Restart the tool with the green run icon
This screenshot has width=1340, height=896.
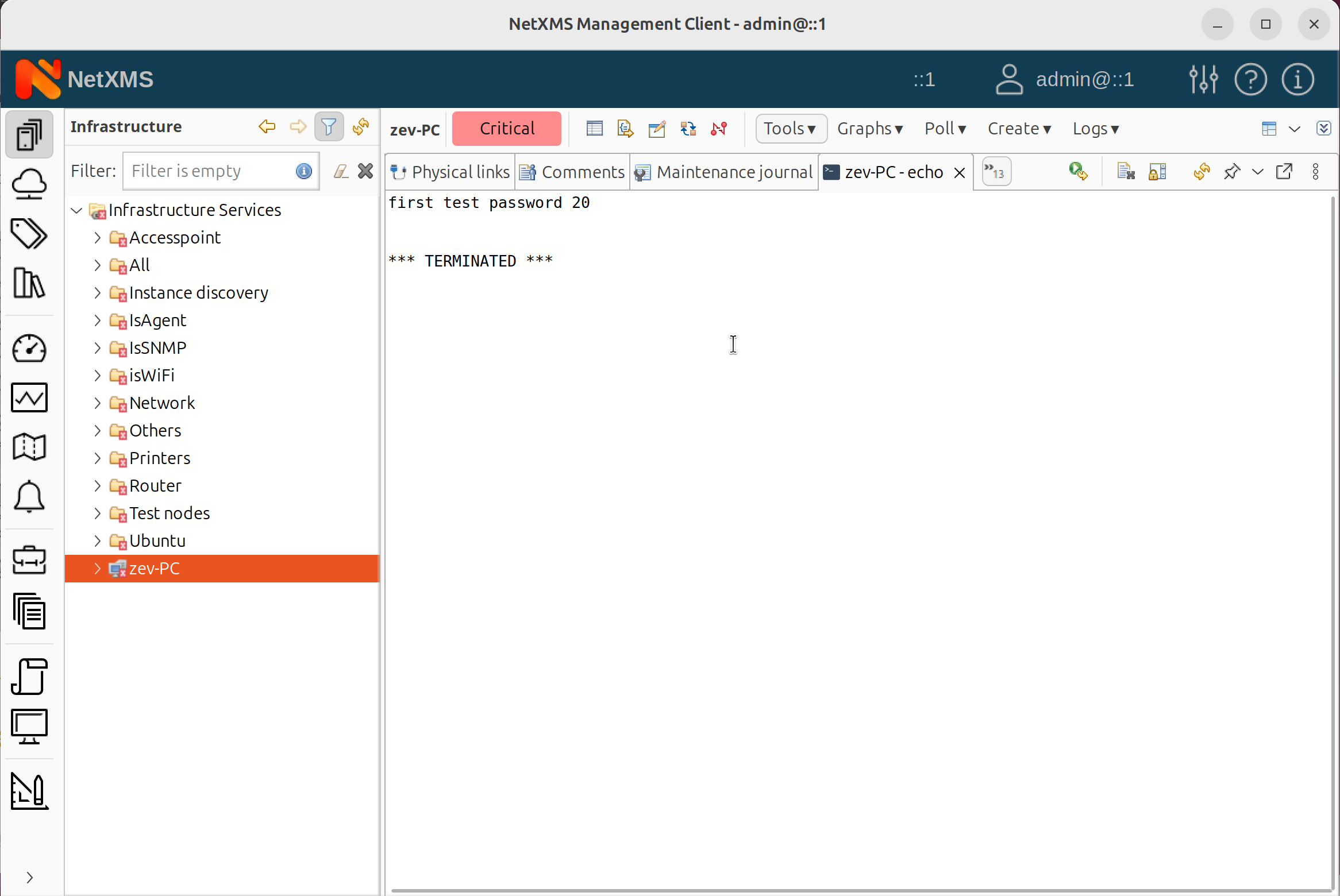[x=1078, y=171]
